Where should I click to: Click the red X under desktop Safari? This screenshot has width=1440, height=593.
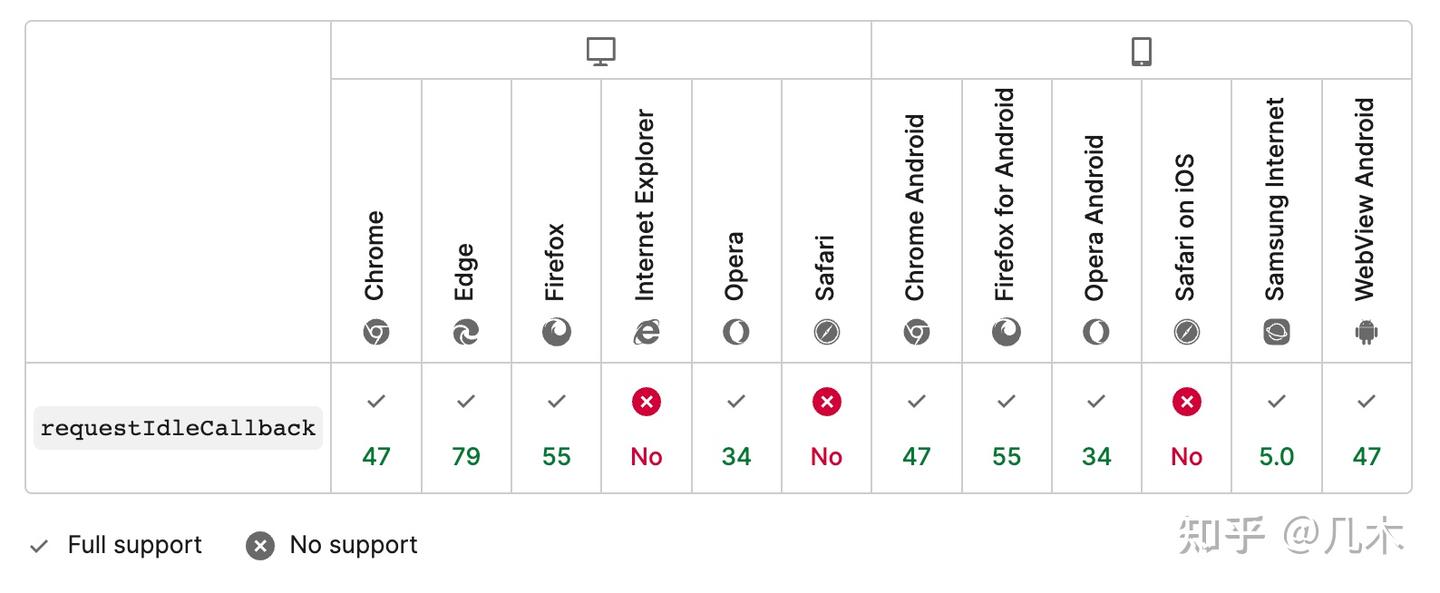826,402
